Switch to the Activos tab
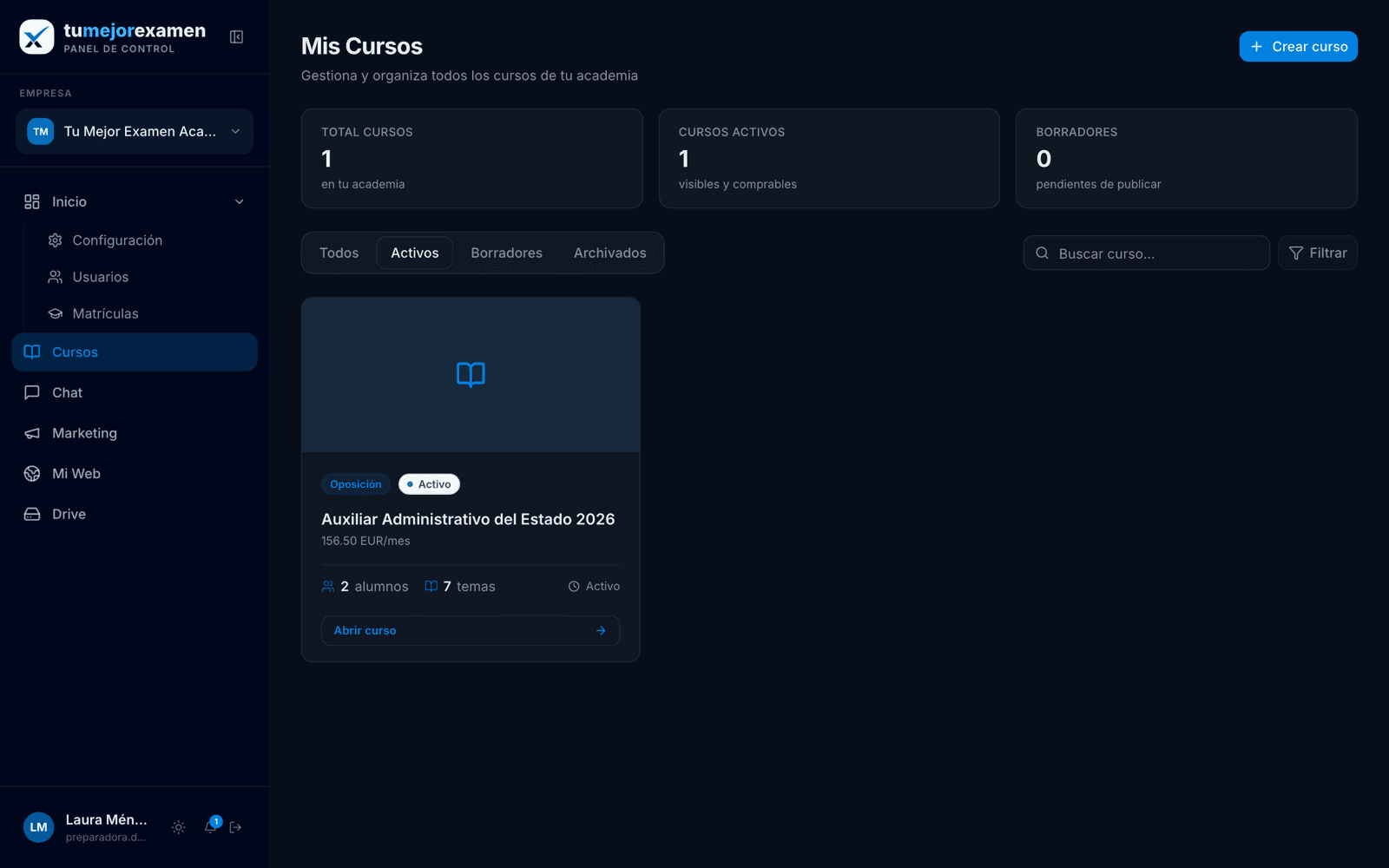This screenshot has height=868, width=1389. point(415,253)
